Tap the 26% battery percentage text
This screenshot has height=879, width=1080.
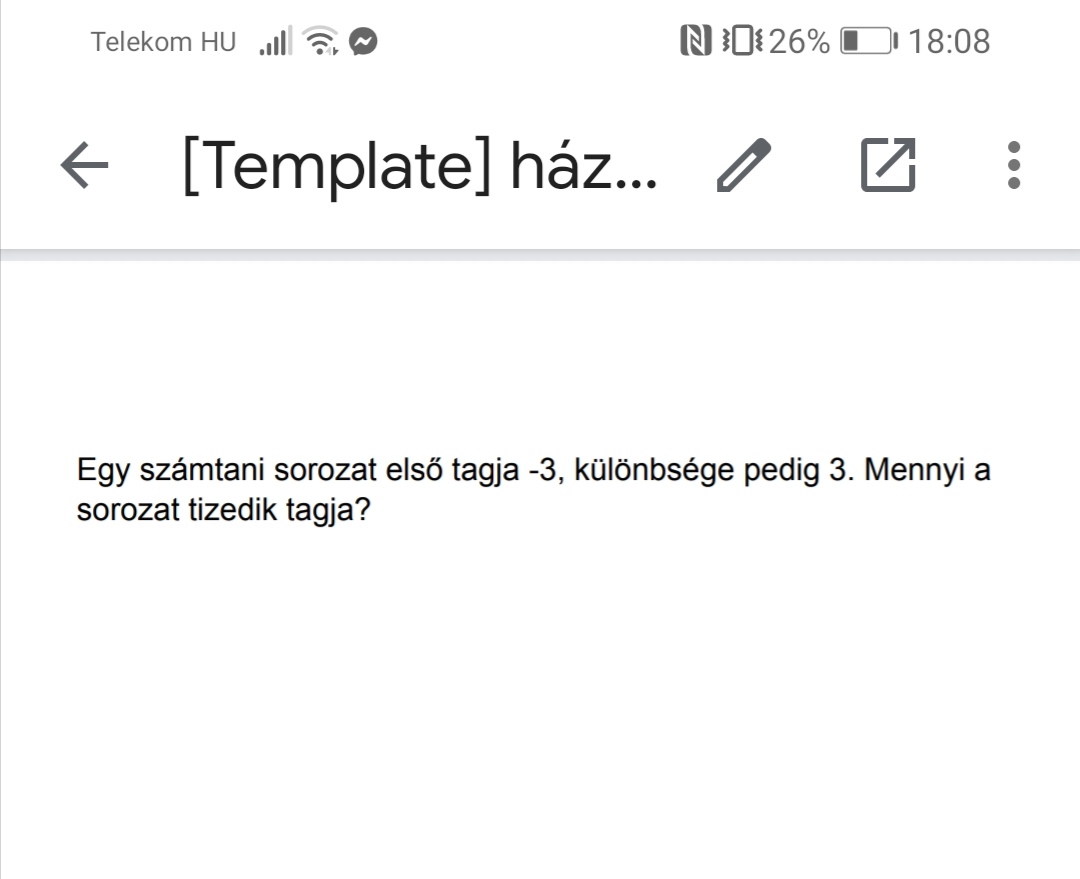coord(799,42)
